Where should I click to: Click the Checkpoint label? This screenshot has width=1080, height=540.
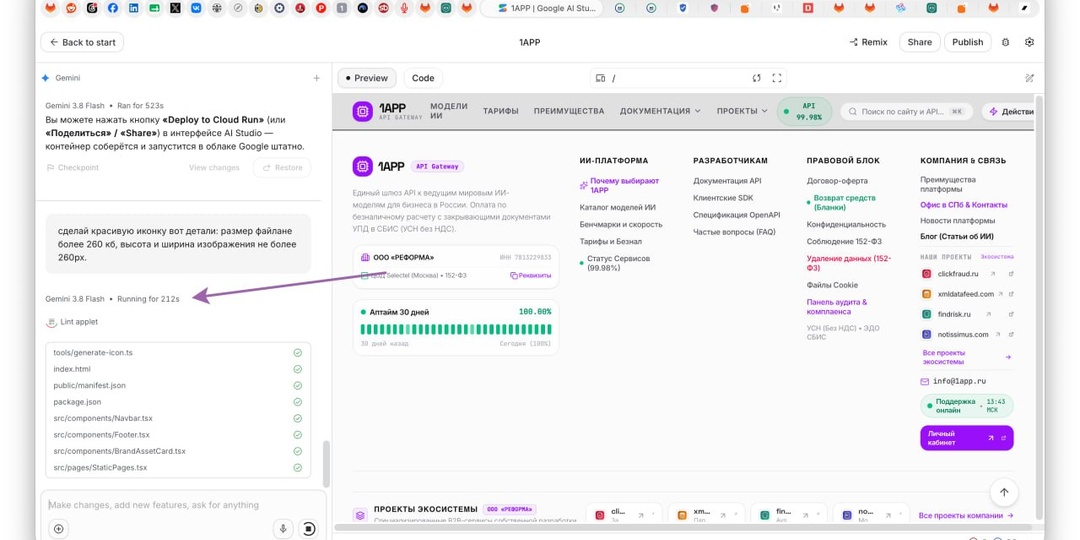(72, 168)
